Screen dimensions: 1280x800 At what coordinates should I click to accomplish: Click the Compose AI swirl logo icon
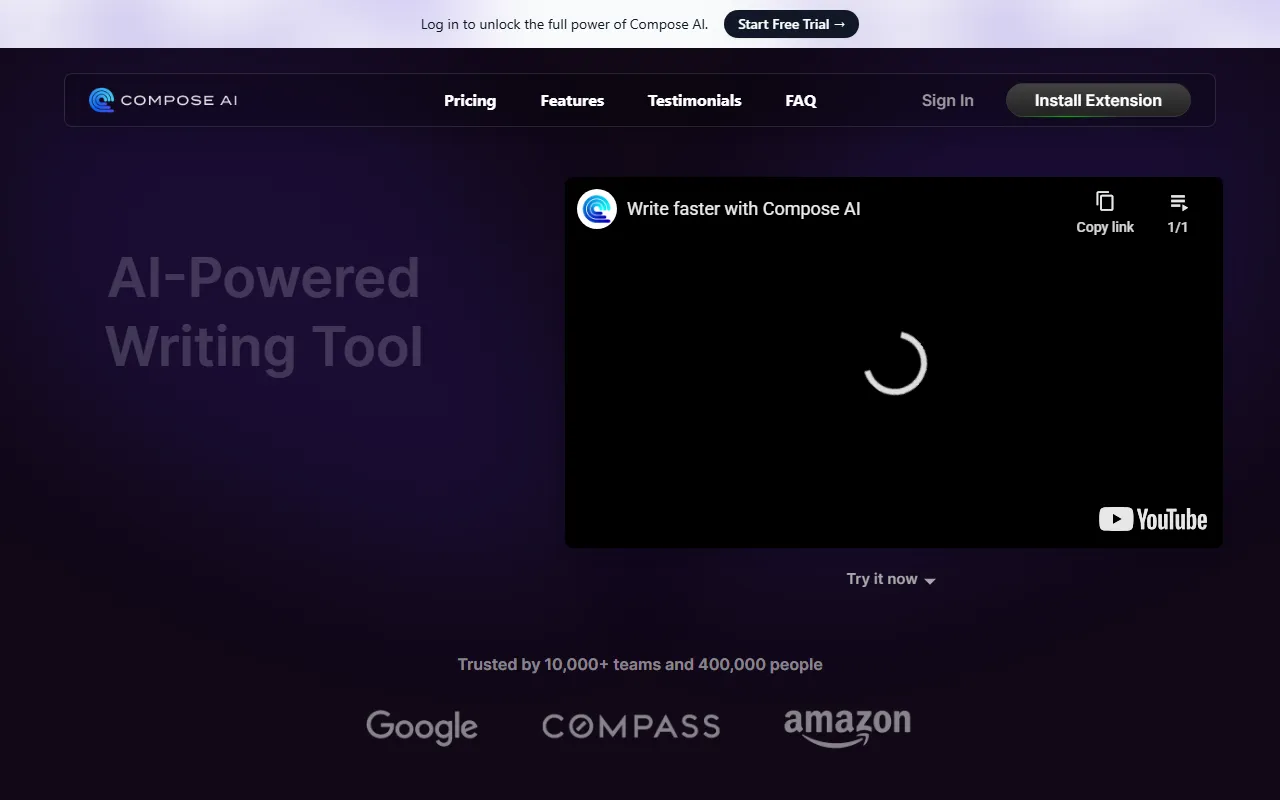[x=101, y=100]
